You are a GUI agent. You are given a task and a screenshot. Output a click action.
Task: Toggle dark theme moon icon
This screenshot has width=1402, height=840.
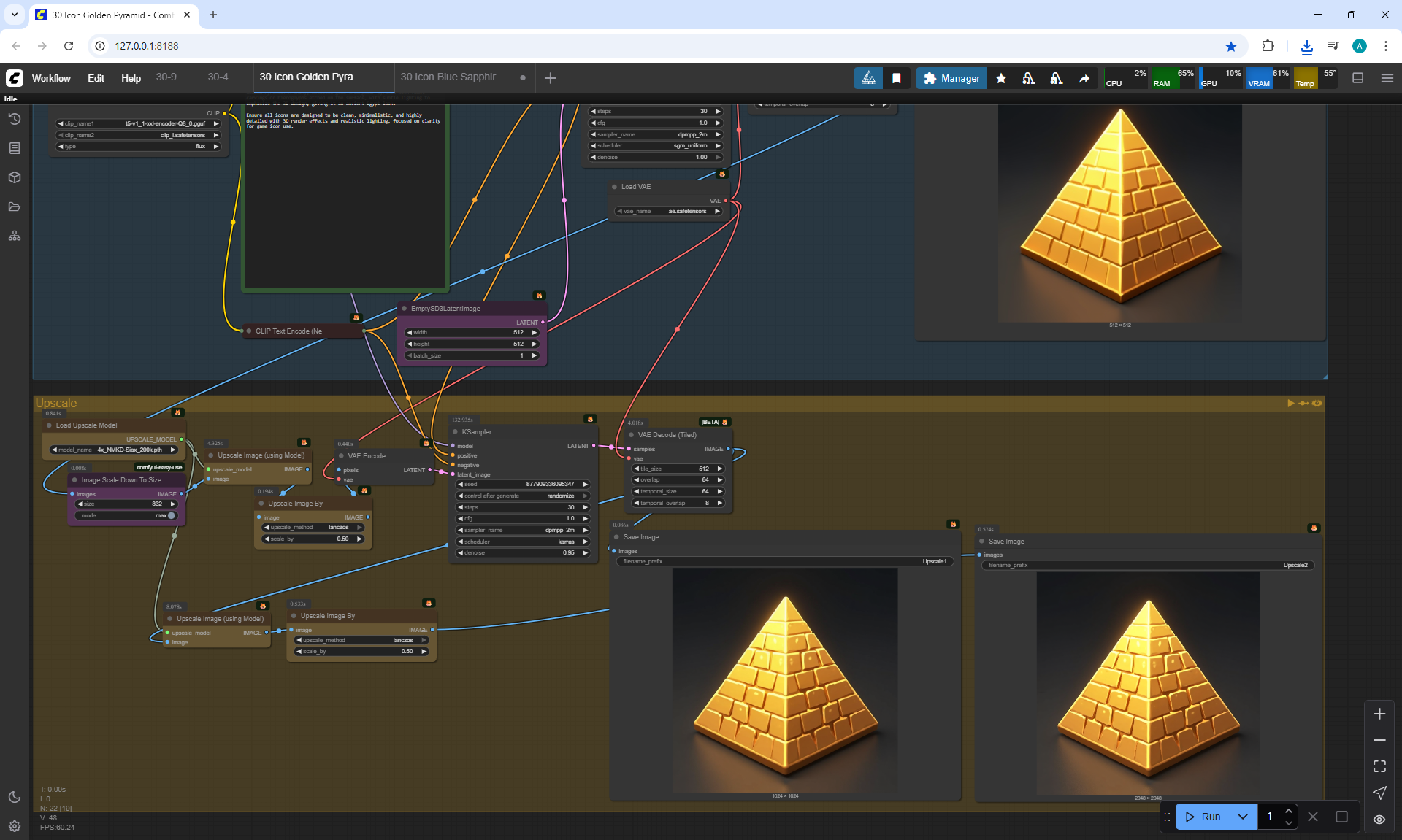[15, 797]
